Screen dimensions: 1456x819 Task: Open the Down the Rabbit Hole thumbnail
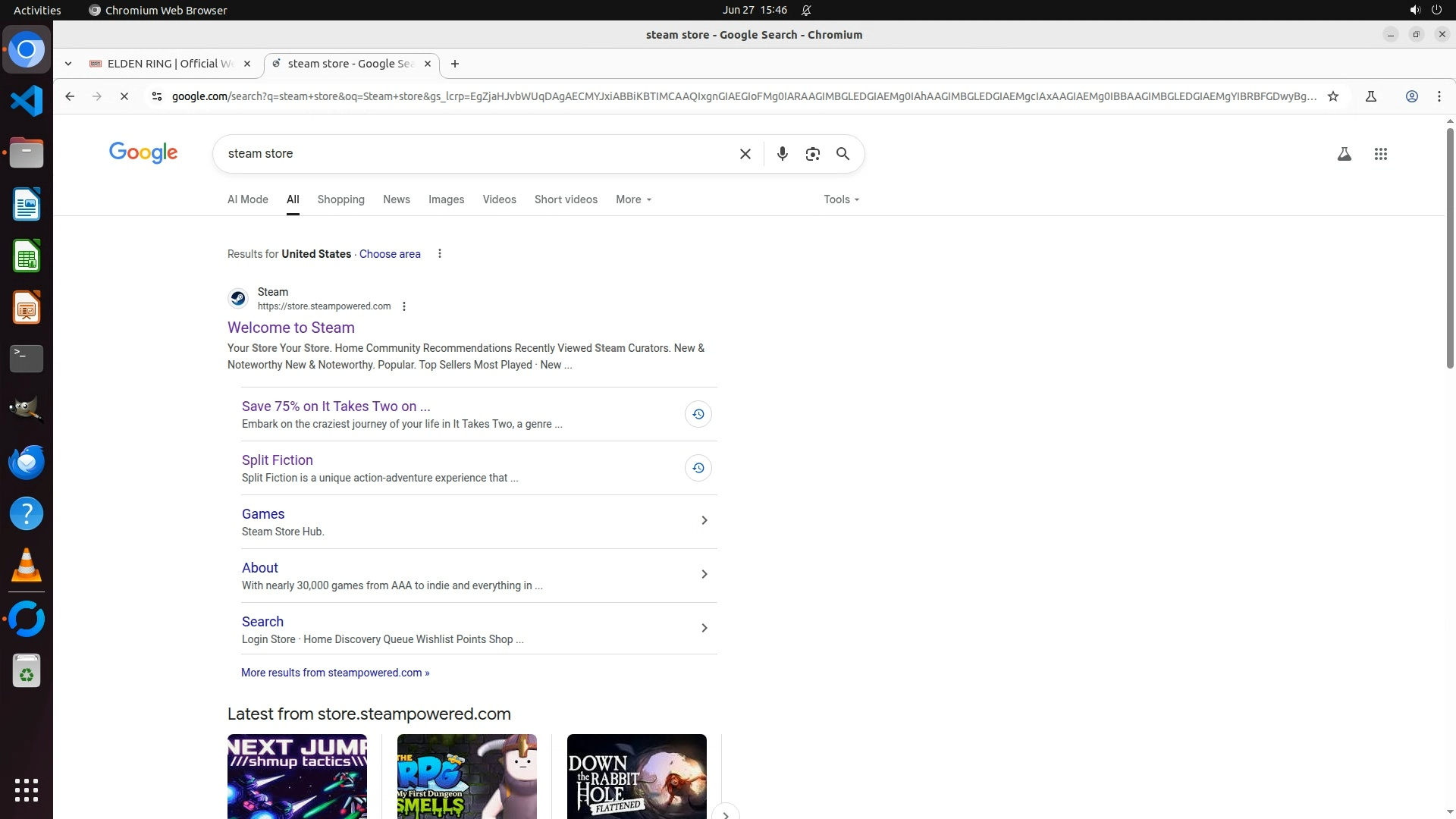tap(636, 775)
